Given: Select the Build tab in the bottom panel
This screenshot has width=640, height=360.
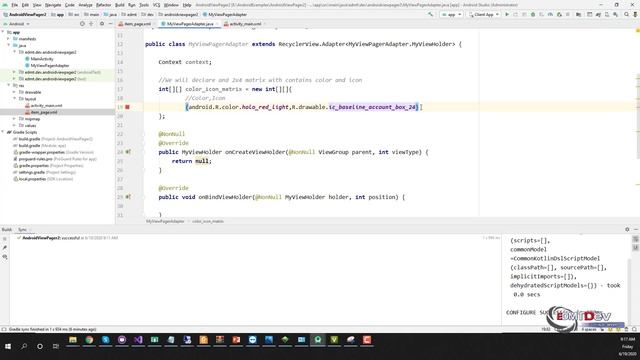Looking at the screenshot, I should (7, 230).
